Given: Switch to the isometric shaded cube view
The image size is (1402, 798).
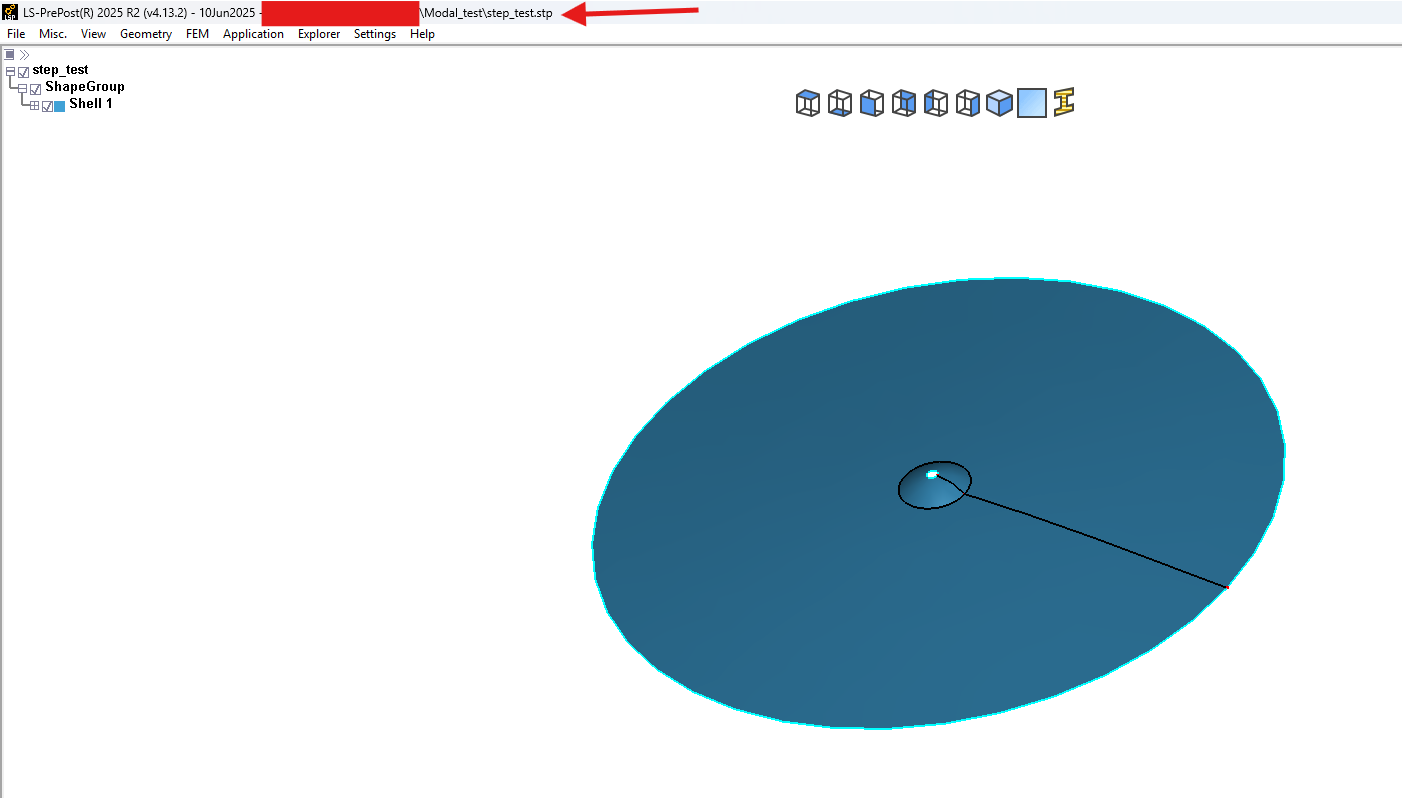Looking at the screenshot, I should tap(1000, 103).
